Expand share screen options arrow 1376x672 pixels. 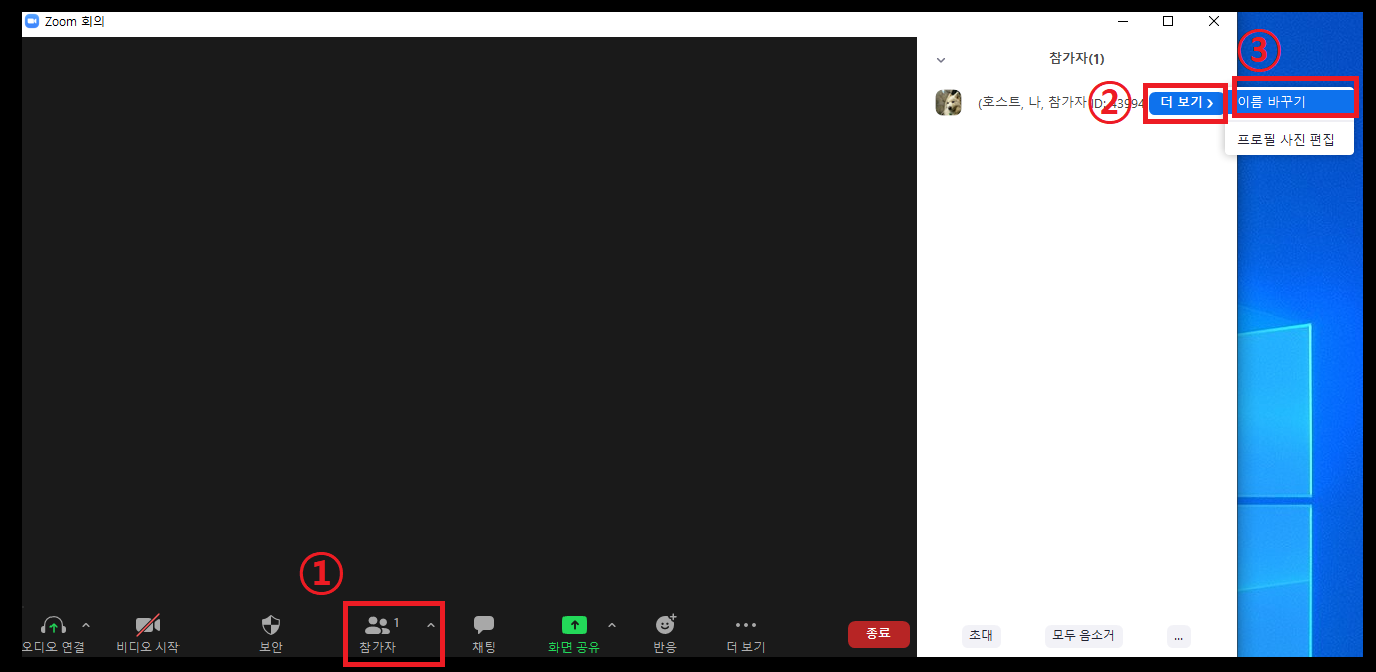612,626
